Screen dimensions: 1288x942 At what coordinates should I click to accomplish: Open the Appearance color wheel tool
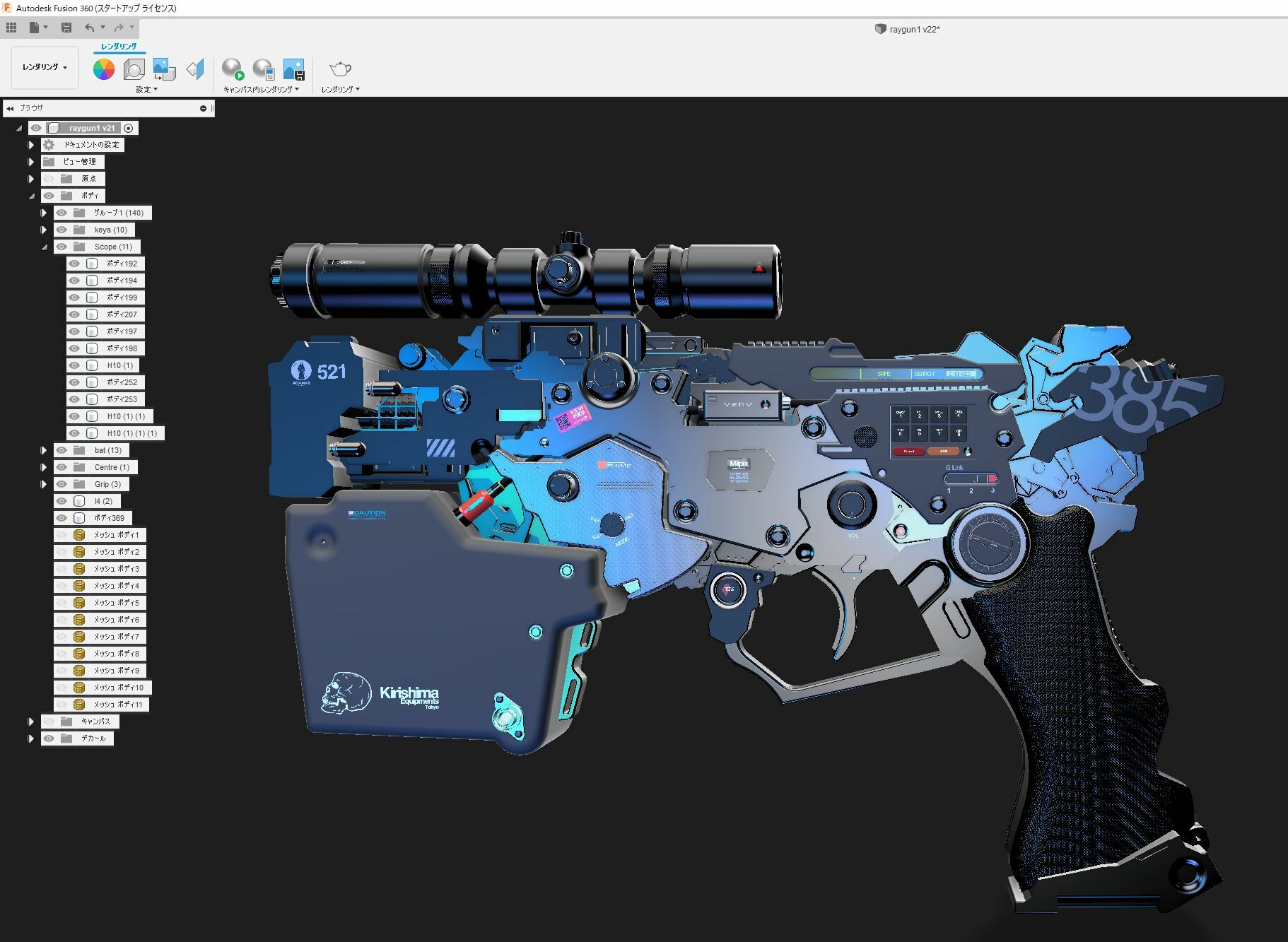104,69
